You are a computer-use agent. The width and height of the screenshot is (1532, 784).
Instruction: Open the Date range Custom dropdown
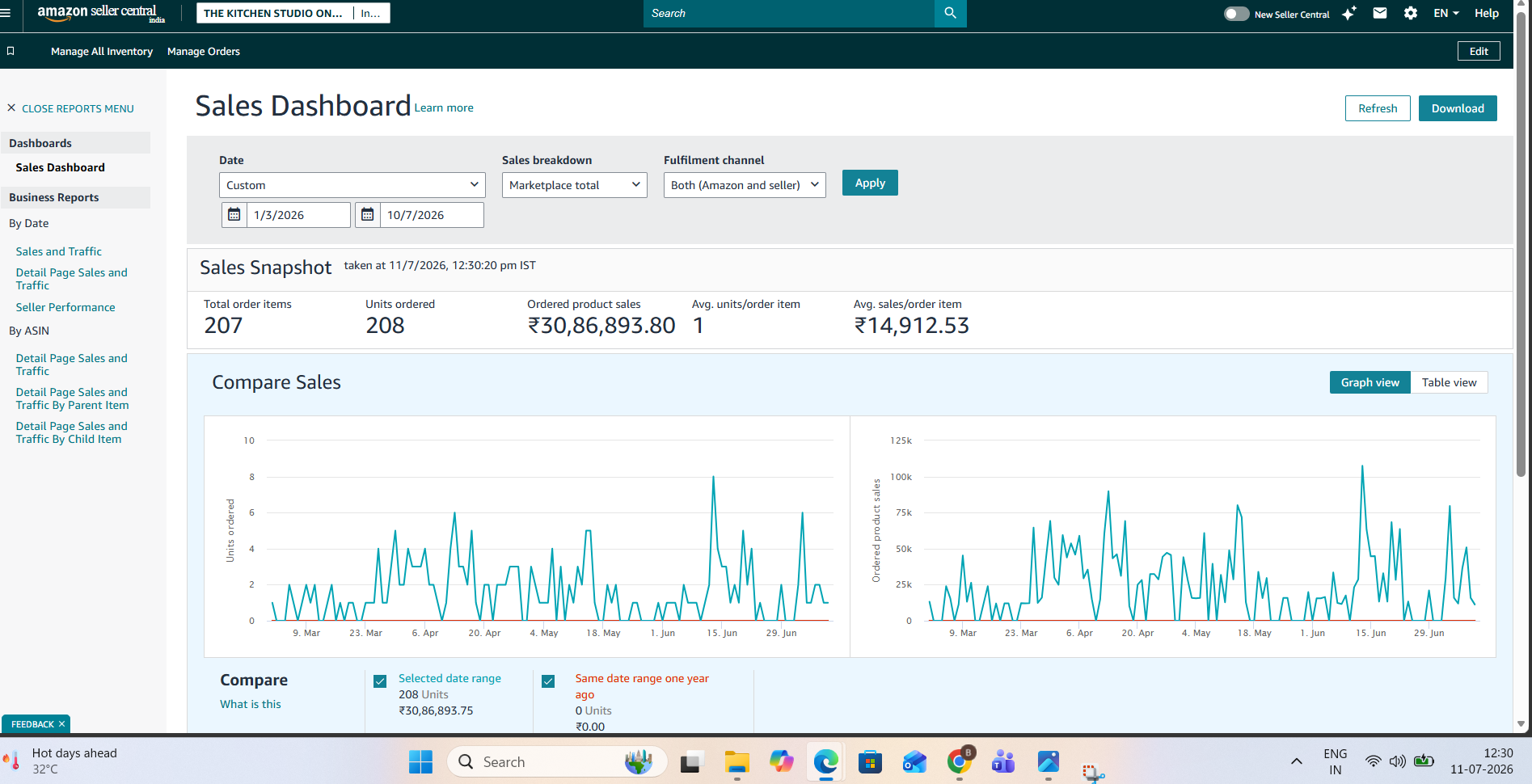352,185
